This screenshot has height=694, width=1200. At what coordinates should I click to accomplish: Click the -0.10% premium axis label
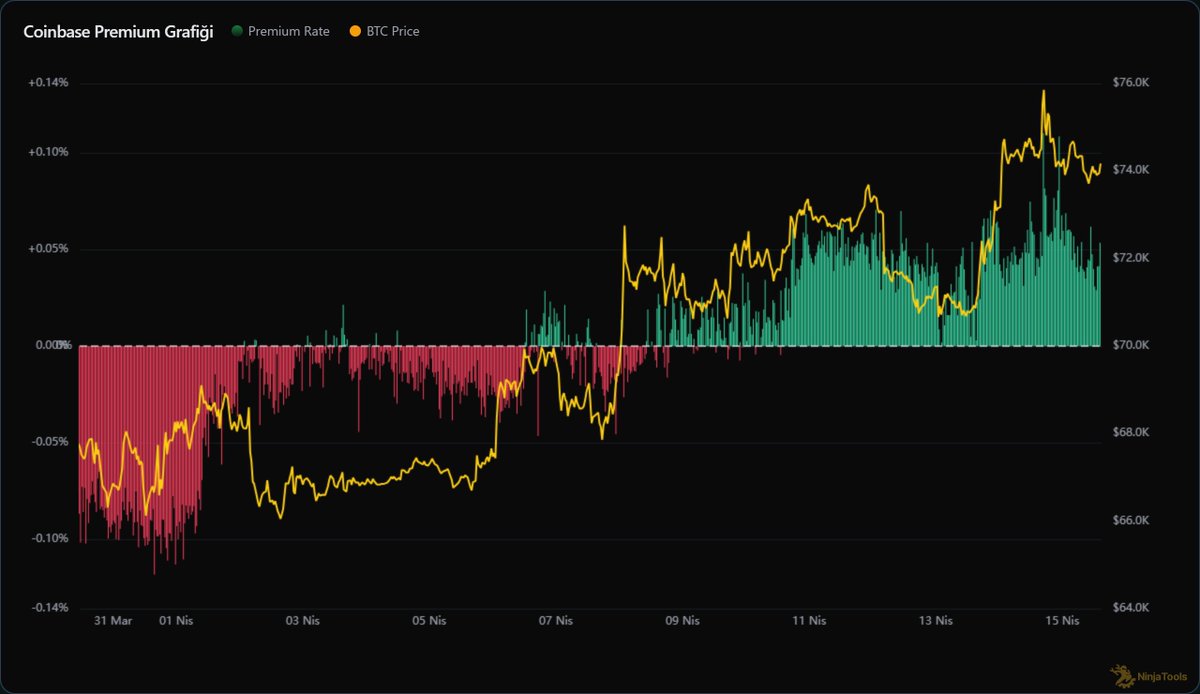49,538
